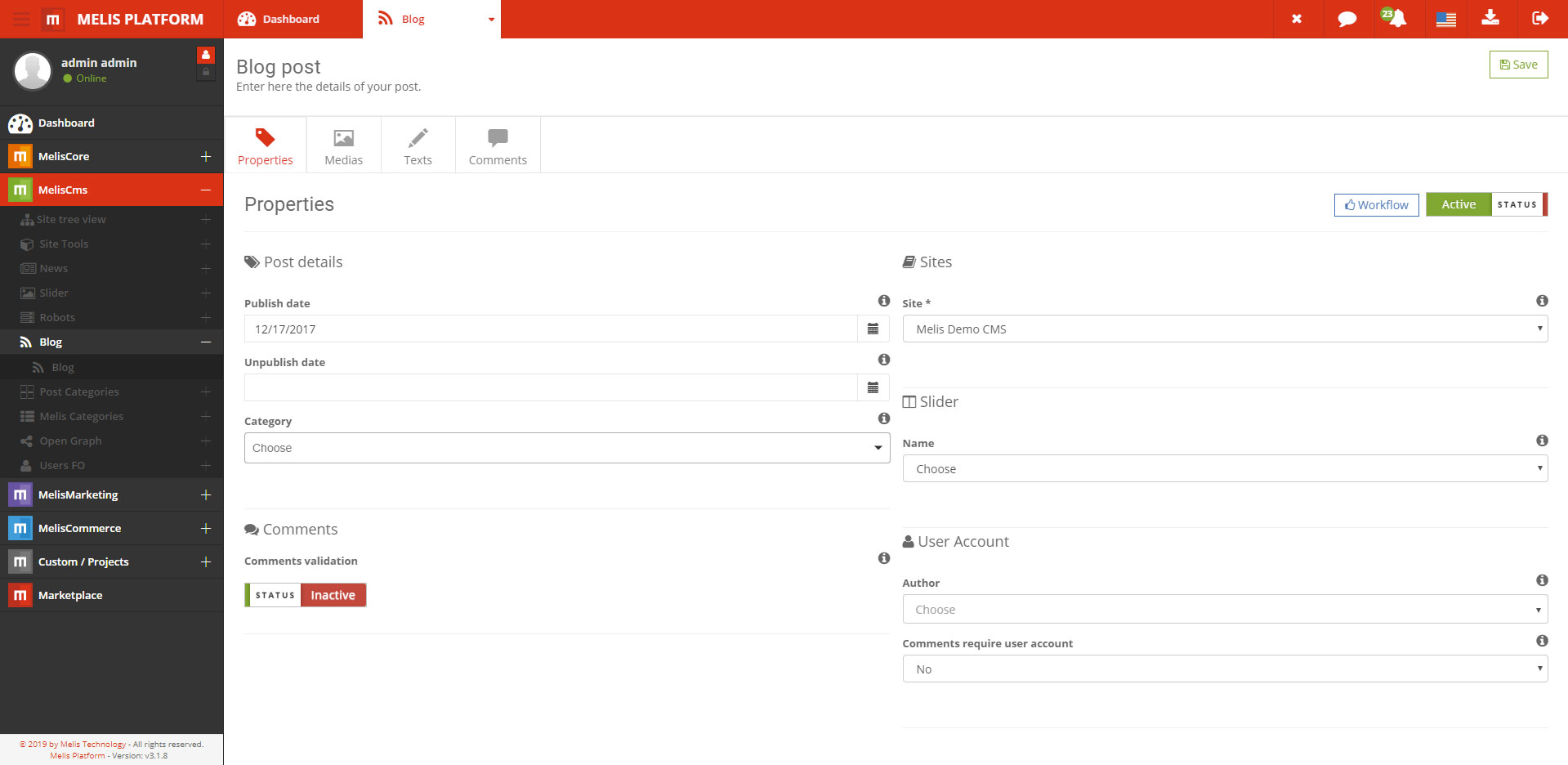Toggle the sidebar hamburger menu
This screenshot has width=1568, height=765.
[x=21, y=19]
